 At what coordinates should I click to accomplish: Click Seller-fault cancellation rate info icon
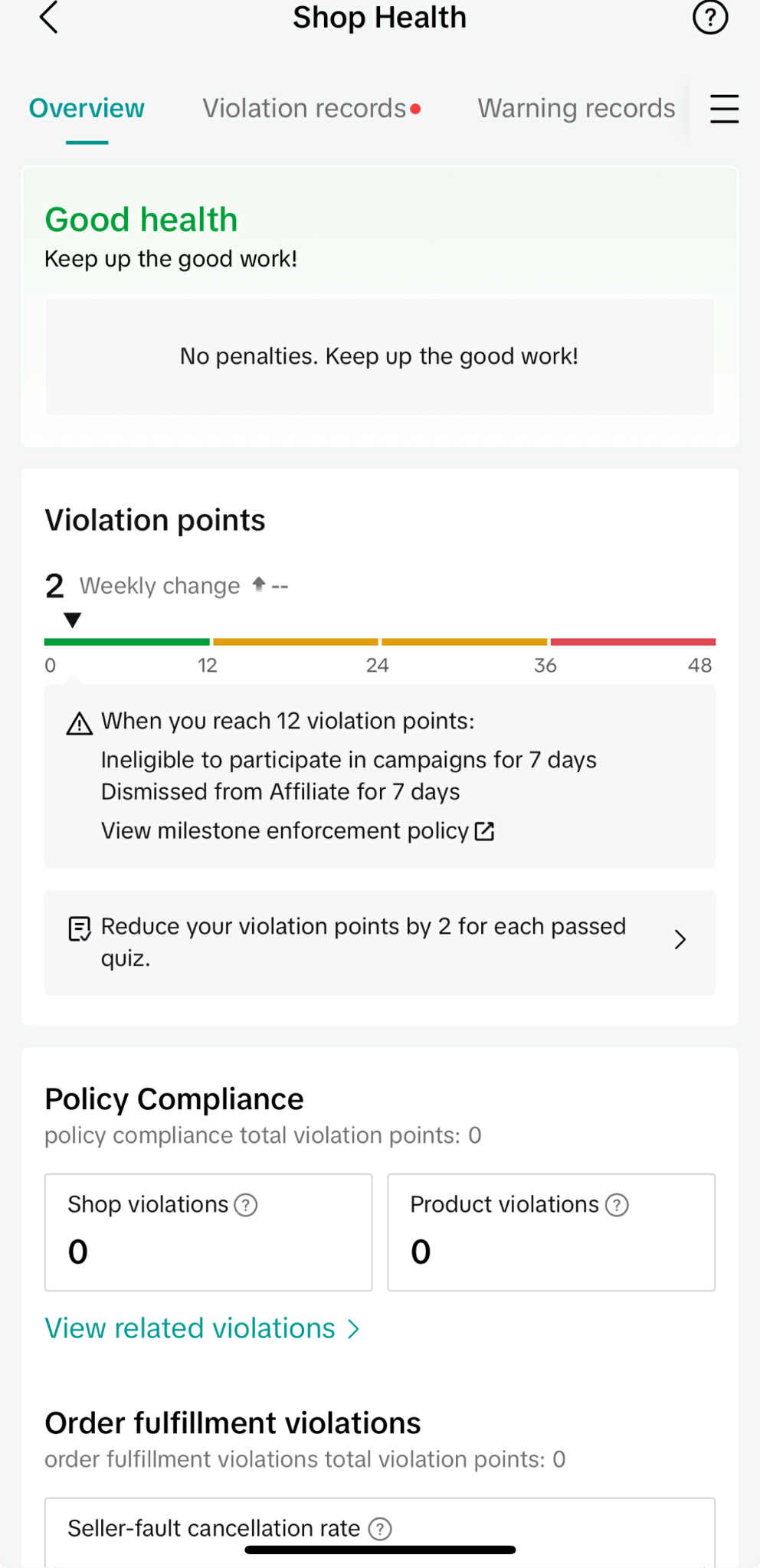(380, 1529)
